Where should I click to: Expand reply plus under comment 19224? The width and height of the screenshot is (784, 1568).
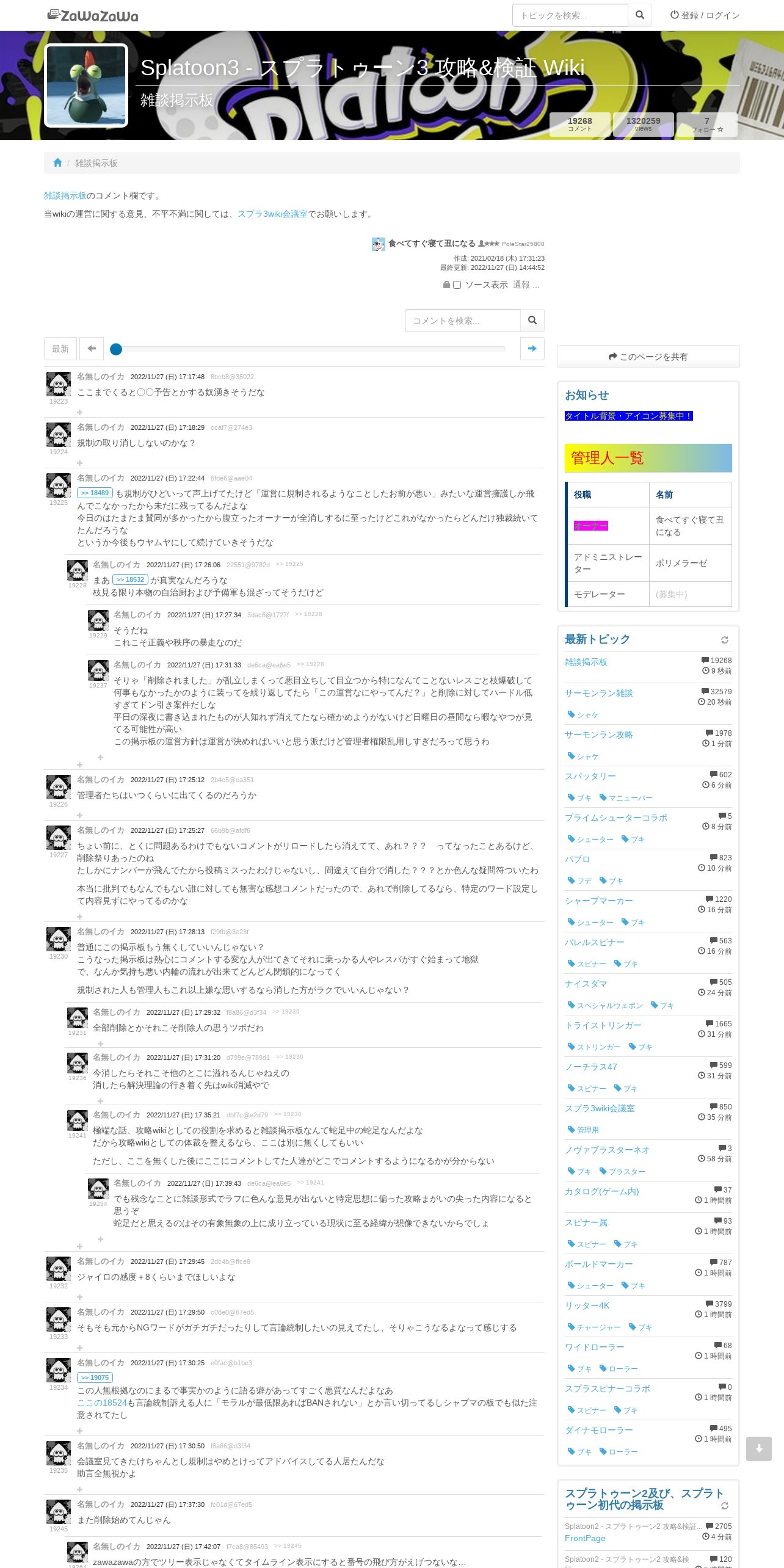click(79, 463)
